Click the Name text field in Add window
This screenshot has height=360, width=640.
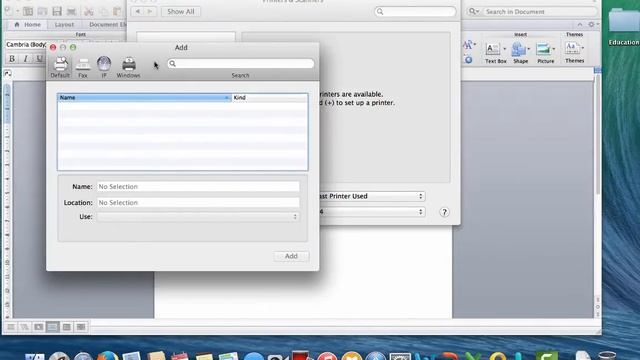[x=198, y=187]
